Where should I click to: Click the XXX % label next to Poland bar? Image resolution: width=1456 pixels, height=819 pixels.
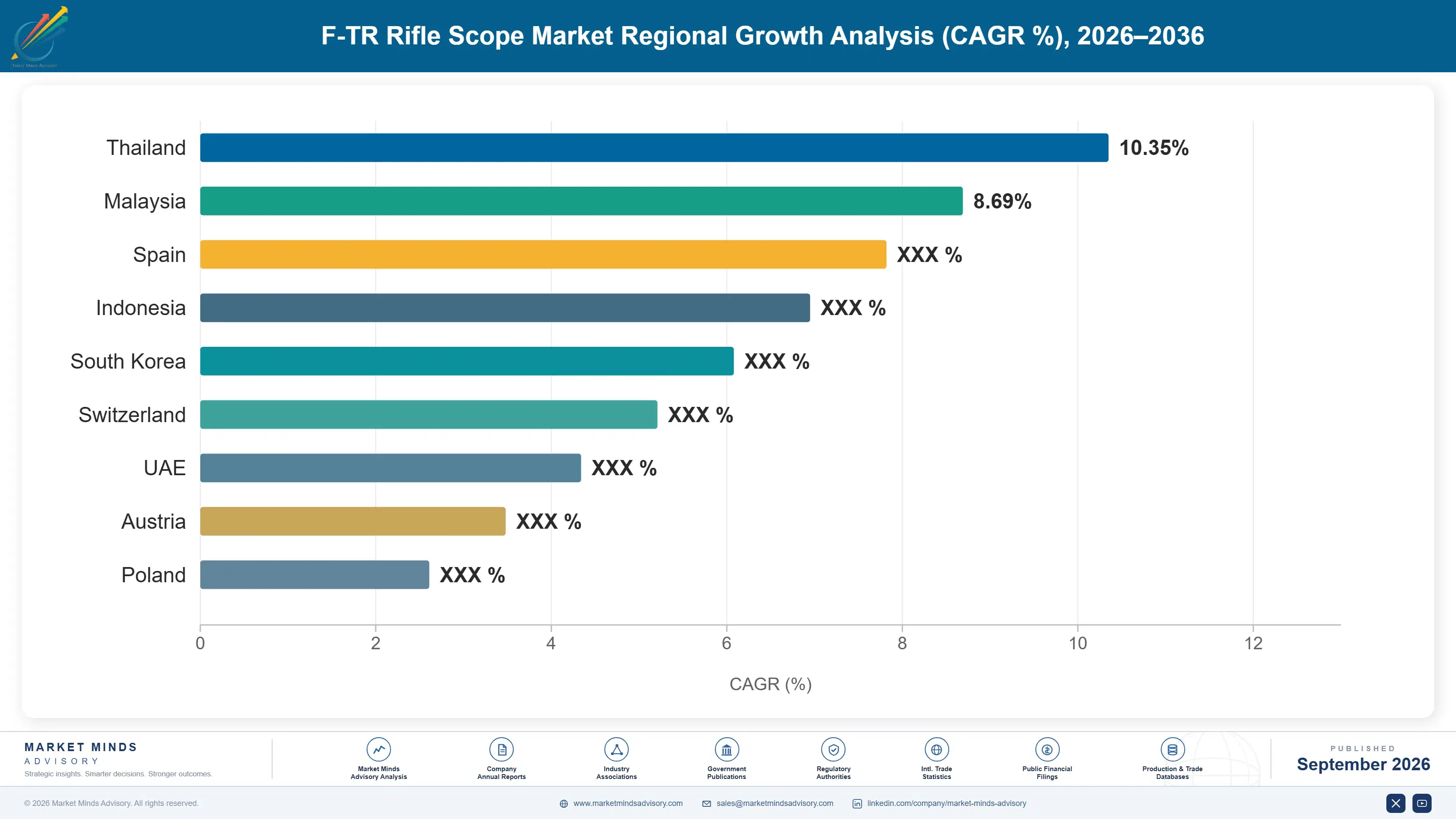(472, 574)
